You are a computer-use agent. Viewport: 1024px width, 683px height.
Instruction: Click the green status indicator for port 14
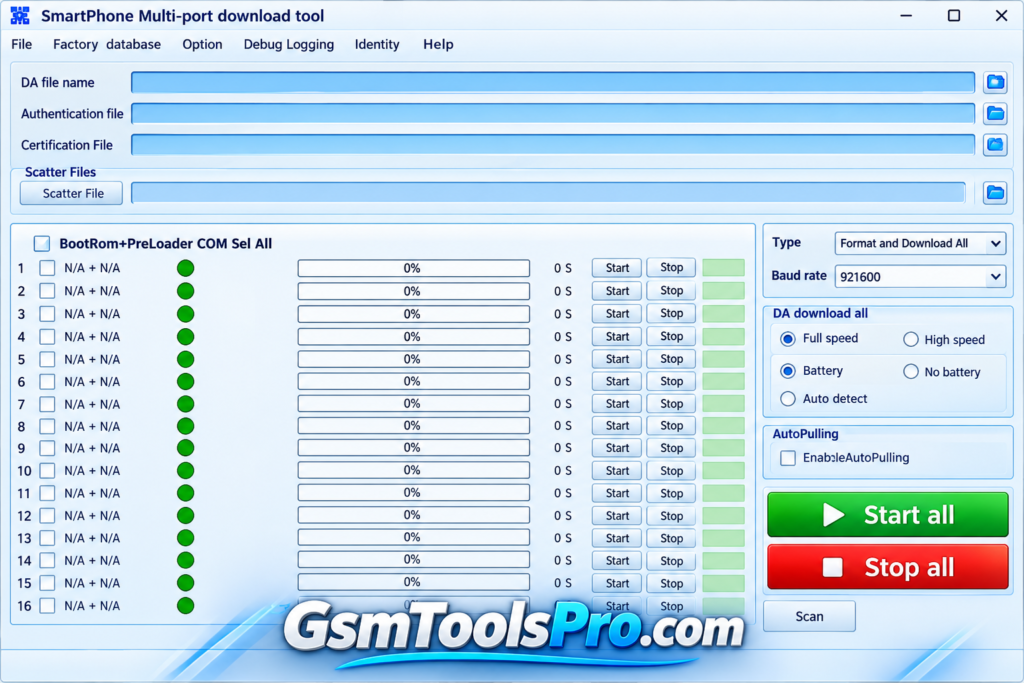(x=185, y=560)
